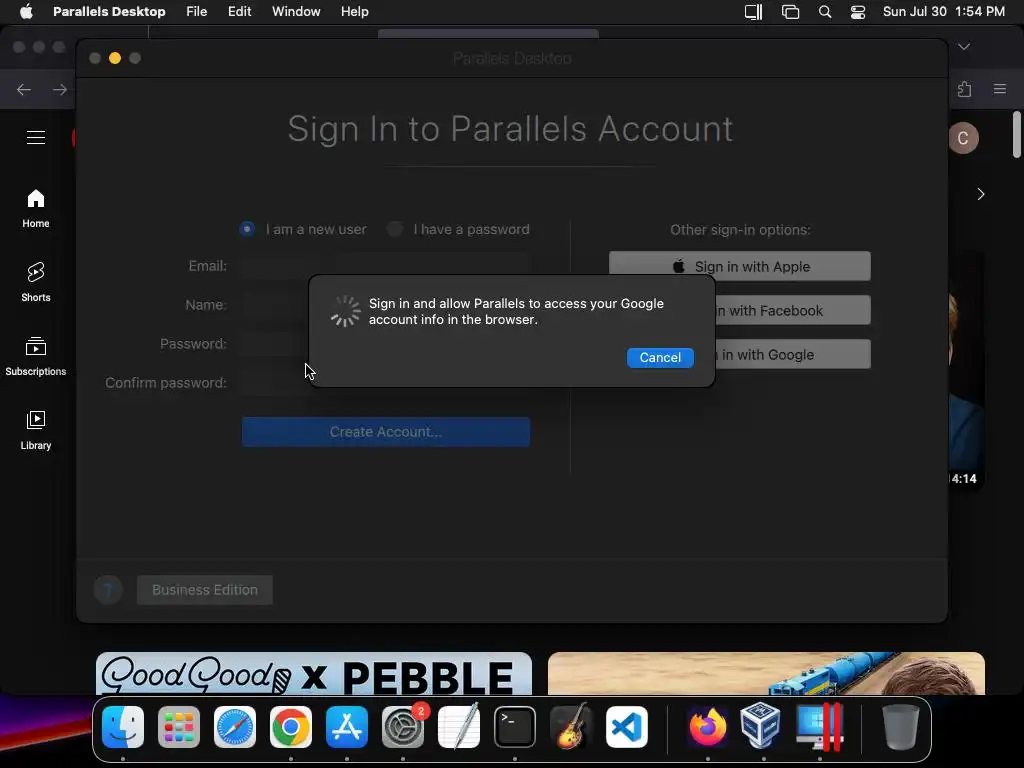
Task: Click the menu bar date and time
Action: point(944,12)
